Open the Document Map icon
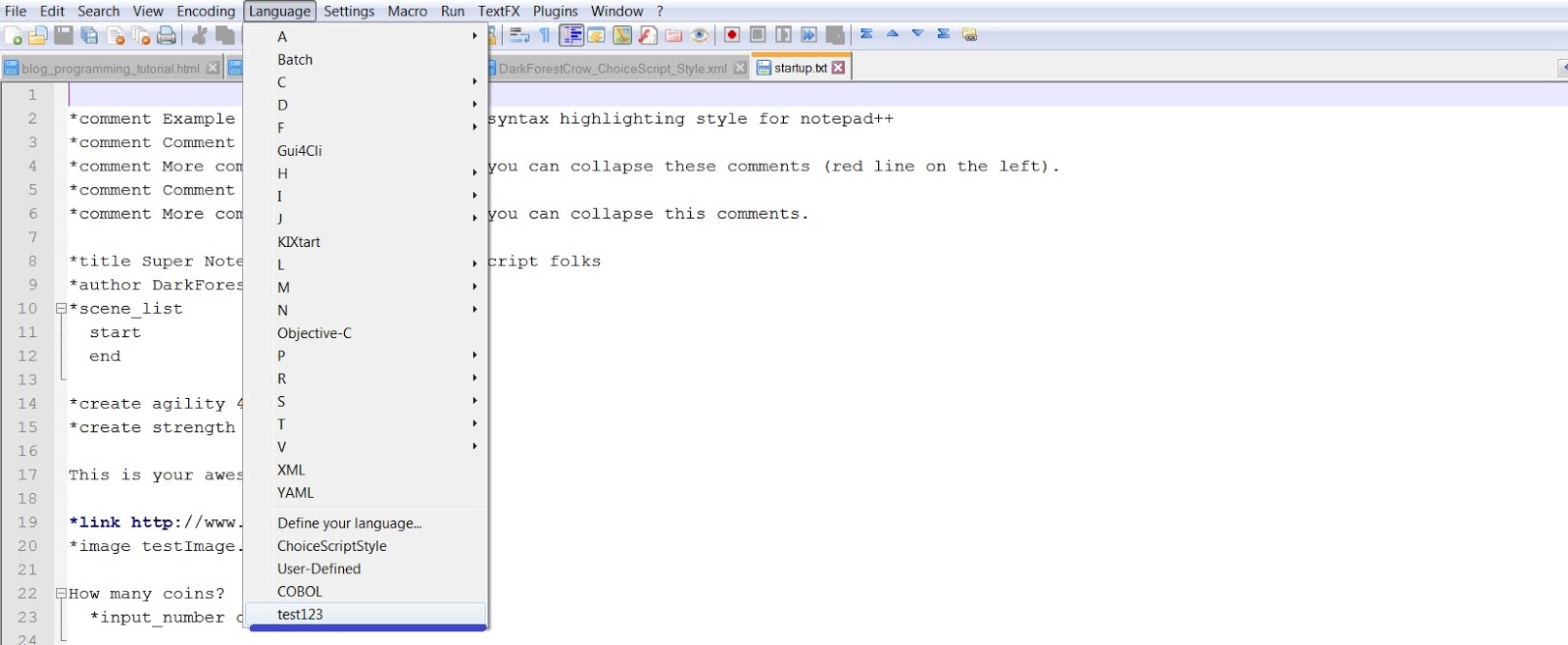Viewport: 1568px width, 645px height. (622, 35)
